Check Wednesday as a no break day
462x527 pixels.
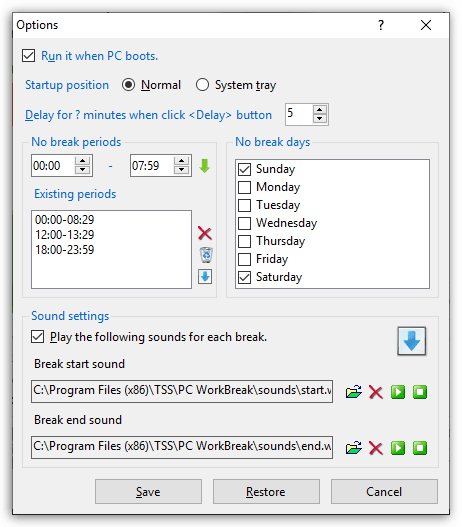pos(244,223)
